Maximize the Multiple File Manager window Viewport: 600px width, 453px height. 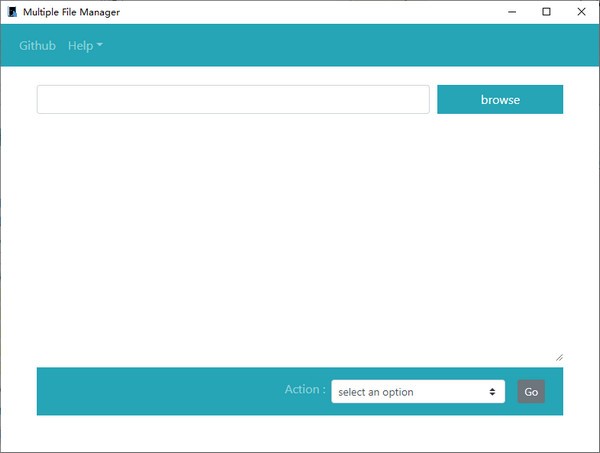coord(546,12)
